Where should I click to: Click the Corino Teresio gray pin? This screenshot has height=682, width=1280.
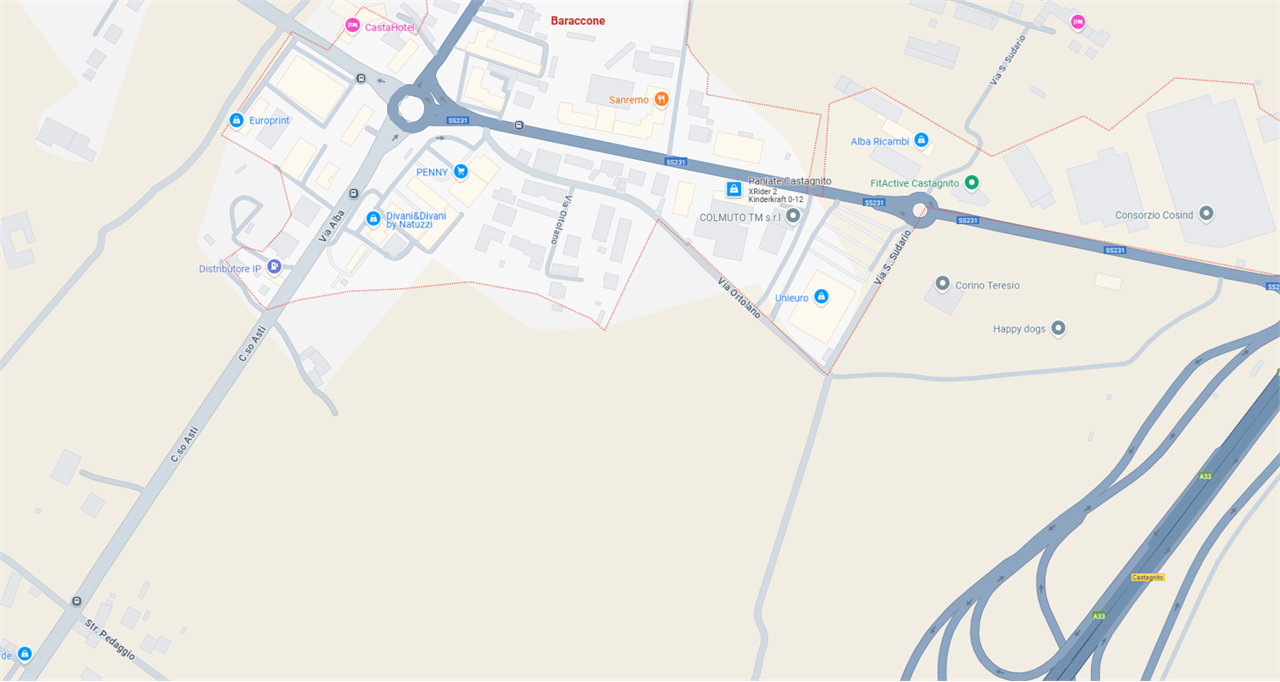(x=942, y=284)
